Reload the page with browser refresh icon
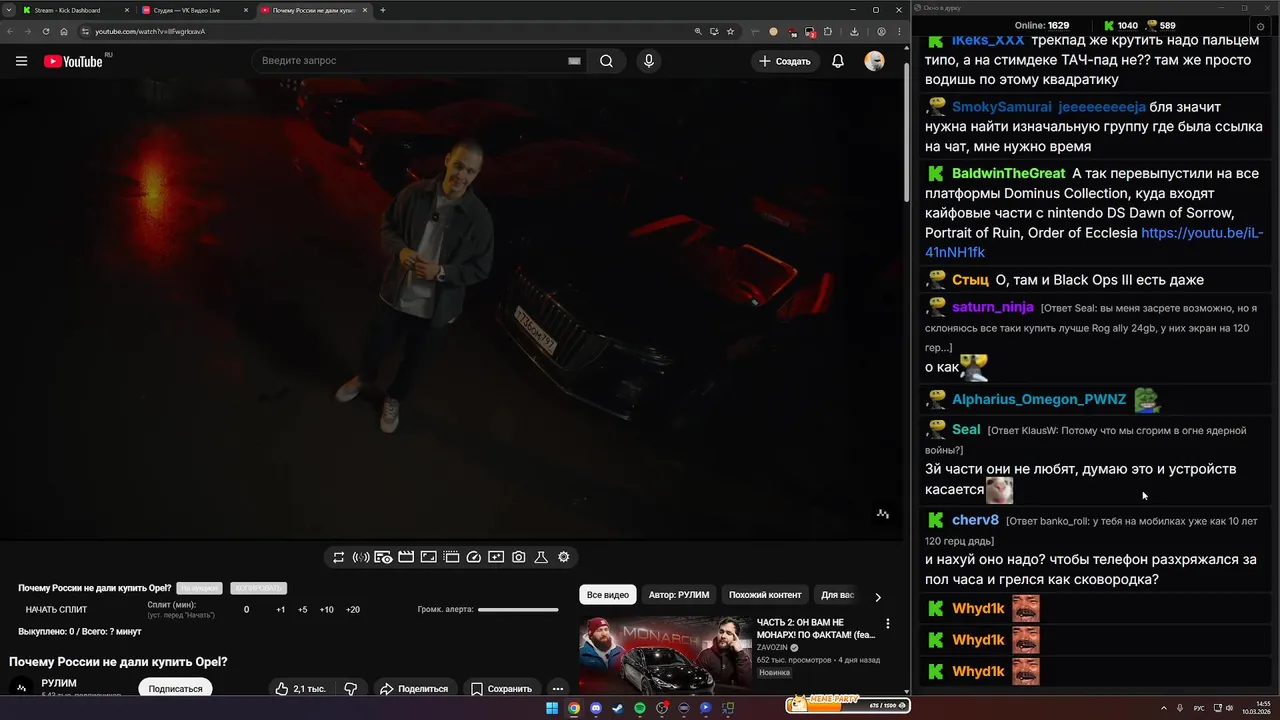Viewport: 1280px width, 720px height. pyautogui.click(x=46, y=31)
